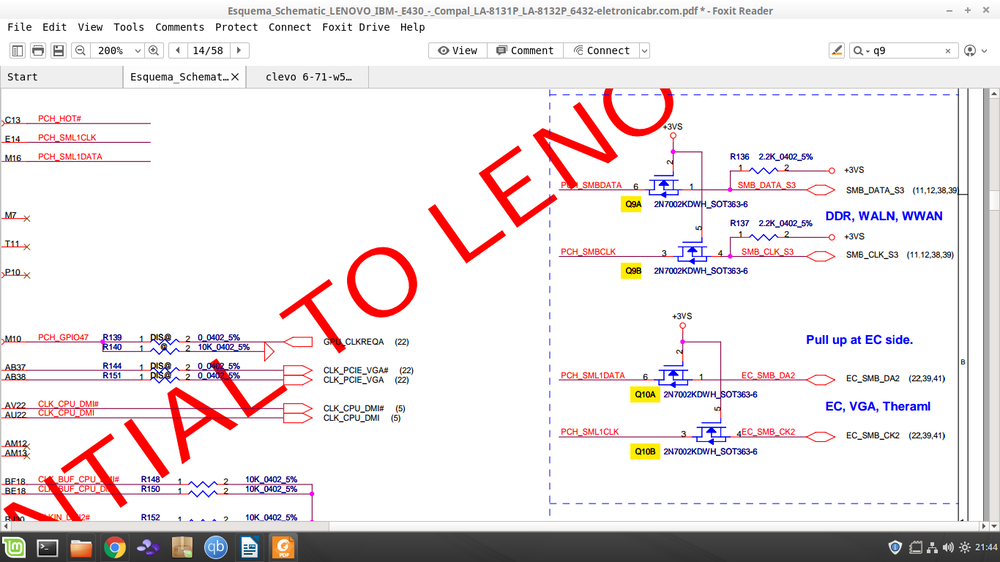Open the View menu
This screenshot has width=1000, height=562.
pyautogui.click(x=90, y=27)
